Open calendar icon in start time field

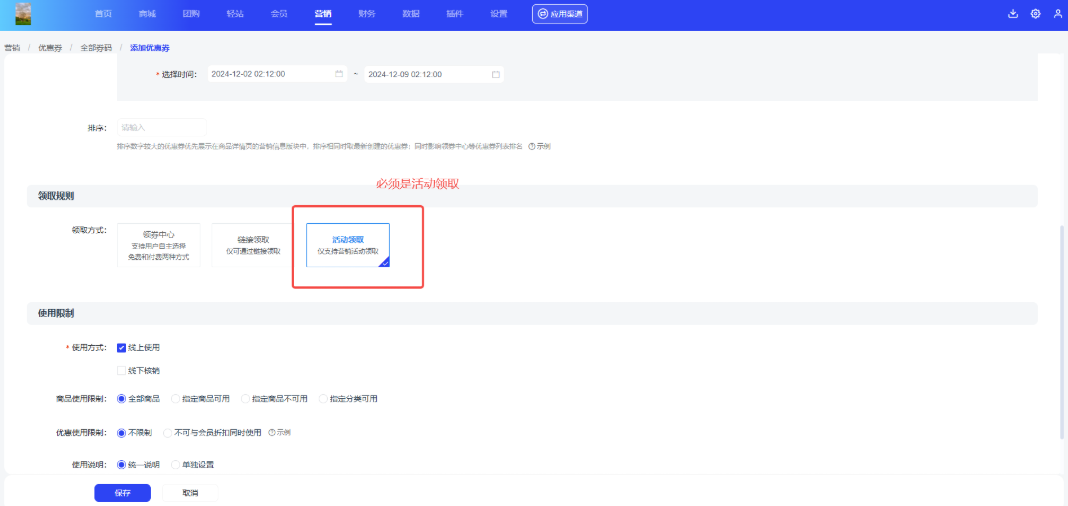pos(339,74)
